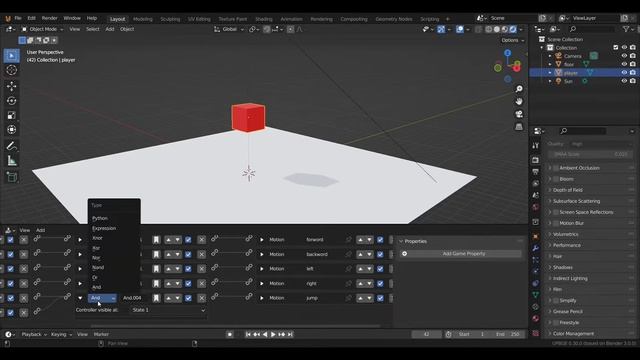
Task: Remove the And.004 controller with its X button
Action: coord(202,298)
